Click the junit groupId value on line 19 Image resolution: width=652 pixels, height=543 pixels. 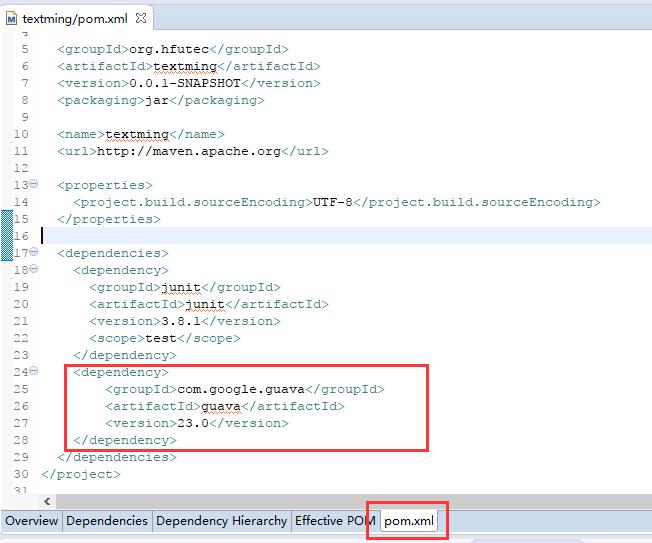click(x=181, y=287)
